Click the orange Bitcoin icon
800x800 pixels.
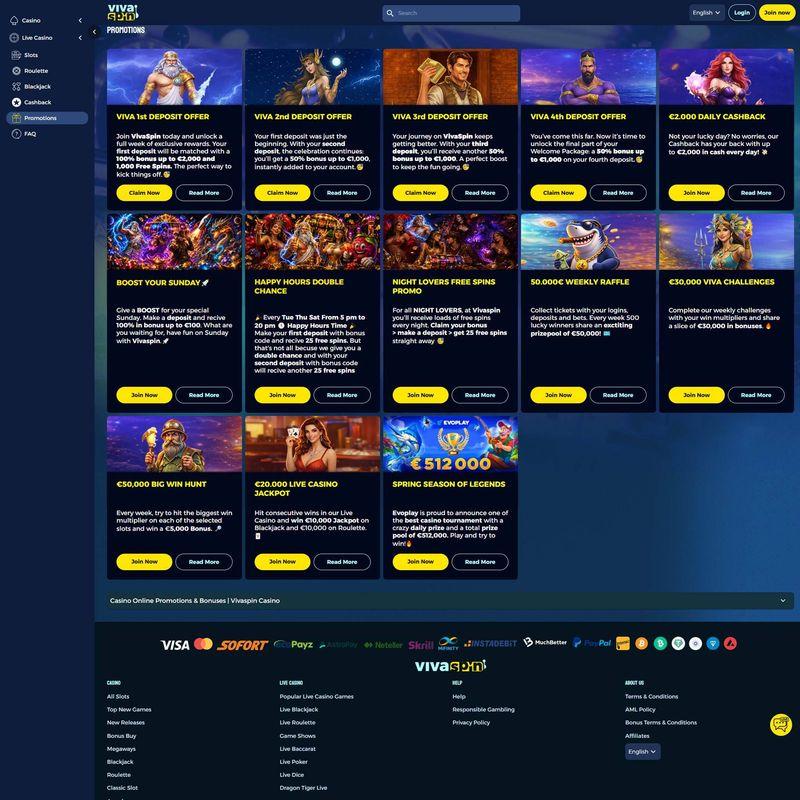[x=641, y=643]
